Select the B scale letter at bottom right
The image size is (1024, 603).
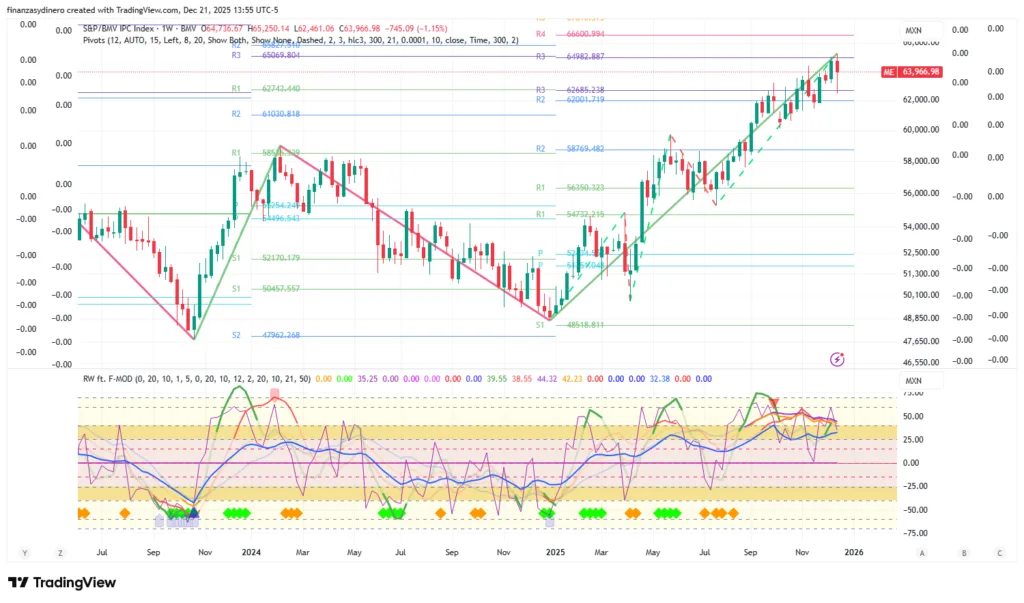point(963,552)
